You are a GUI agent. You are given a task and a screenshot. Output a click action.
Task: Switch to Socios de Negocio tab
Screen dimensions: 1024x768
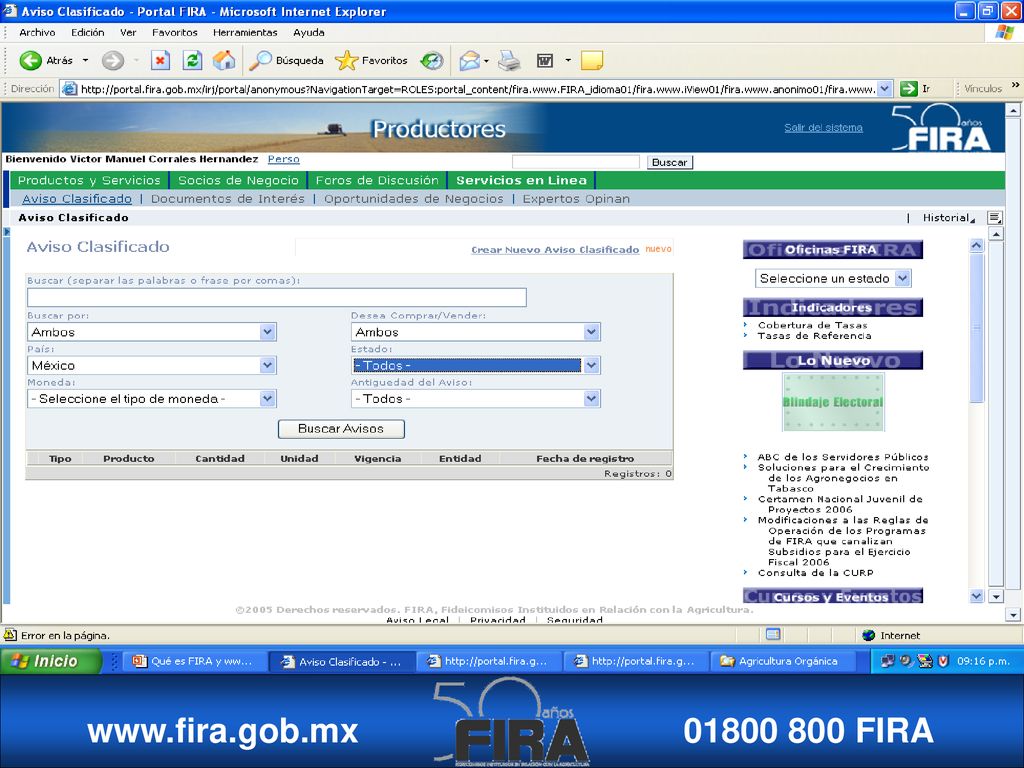(x=238, y=180)
